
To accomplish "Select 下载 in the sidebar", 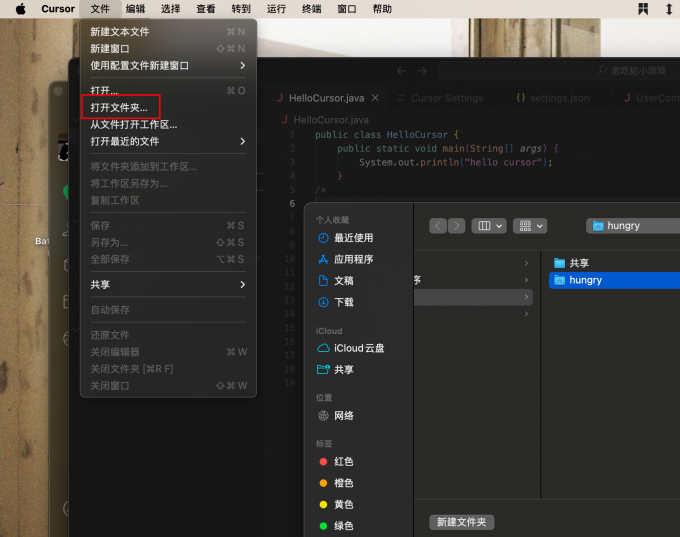I will 343,302.
